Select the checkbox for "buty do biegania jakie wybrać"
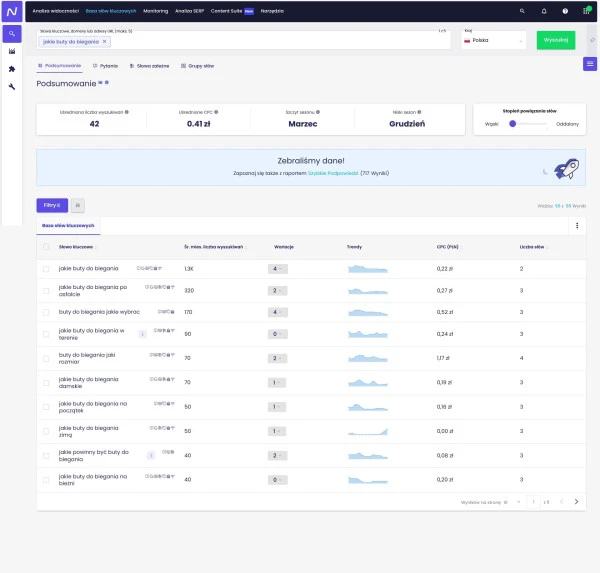The height and width of the screenshot is (573, 600). 46,312
